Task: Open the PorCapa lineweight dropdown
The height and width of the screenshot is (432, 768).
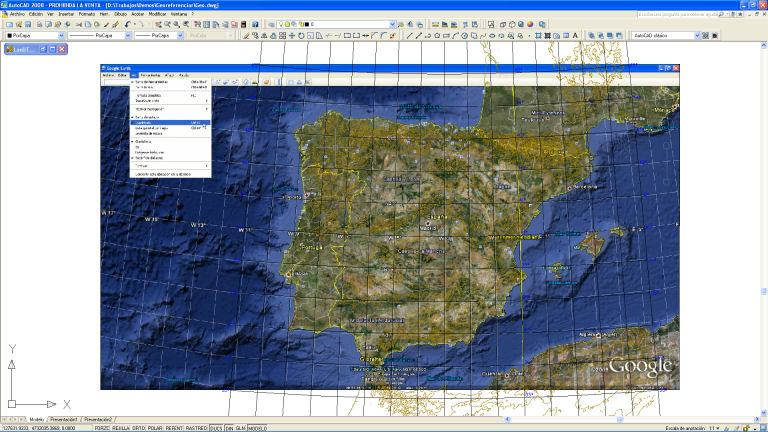Action: point(180,36)
